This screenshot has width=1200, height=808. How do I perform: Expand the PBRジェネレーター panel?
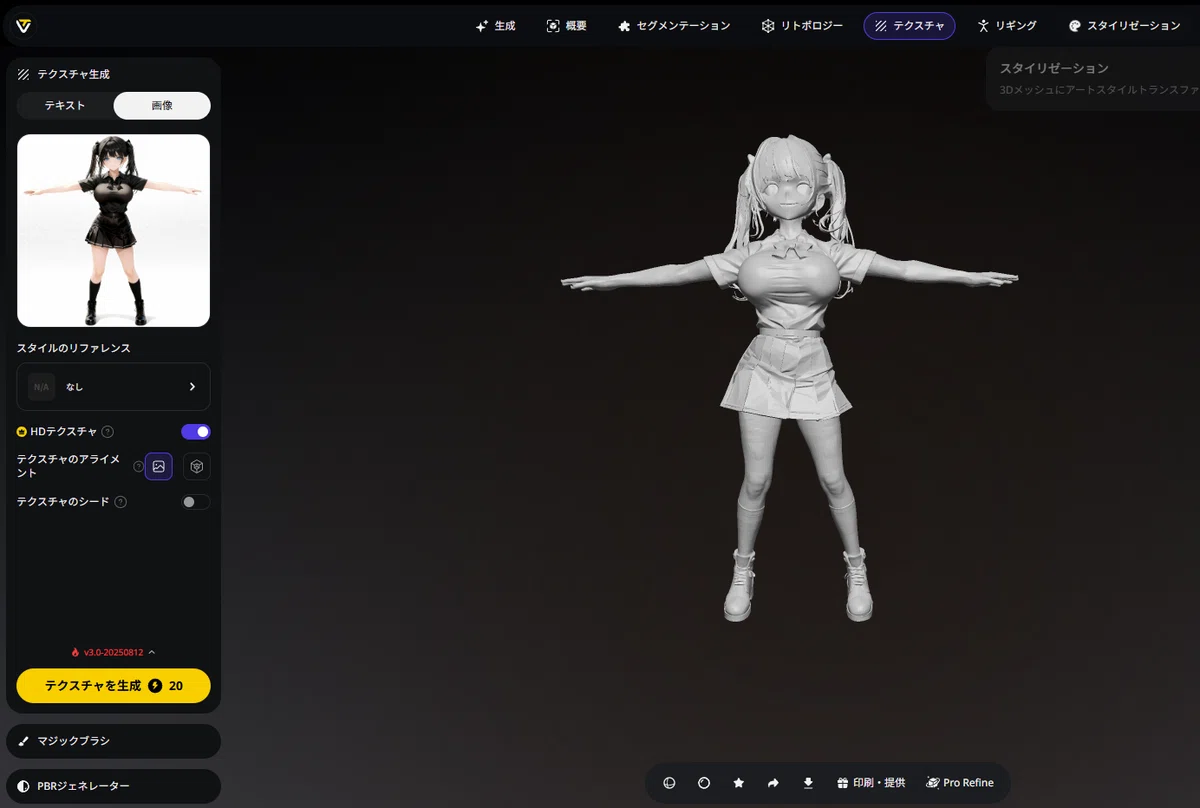pyautogui.click(x=114, y=786)
